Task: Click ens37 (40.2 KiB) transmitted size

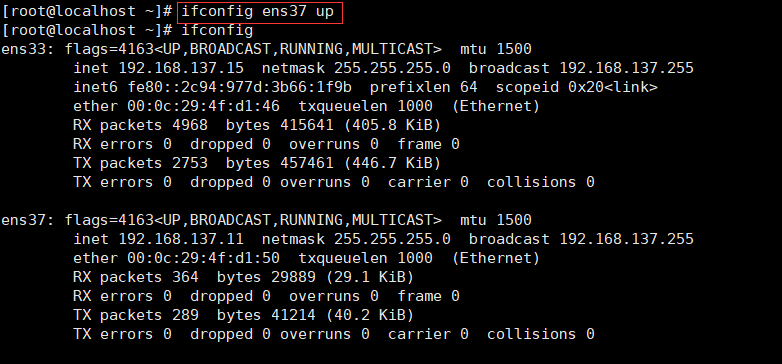Action: point(370,315)
